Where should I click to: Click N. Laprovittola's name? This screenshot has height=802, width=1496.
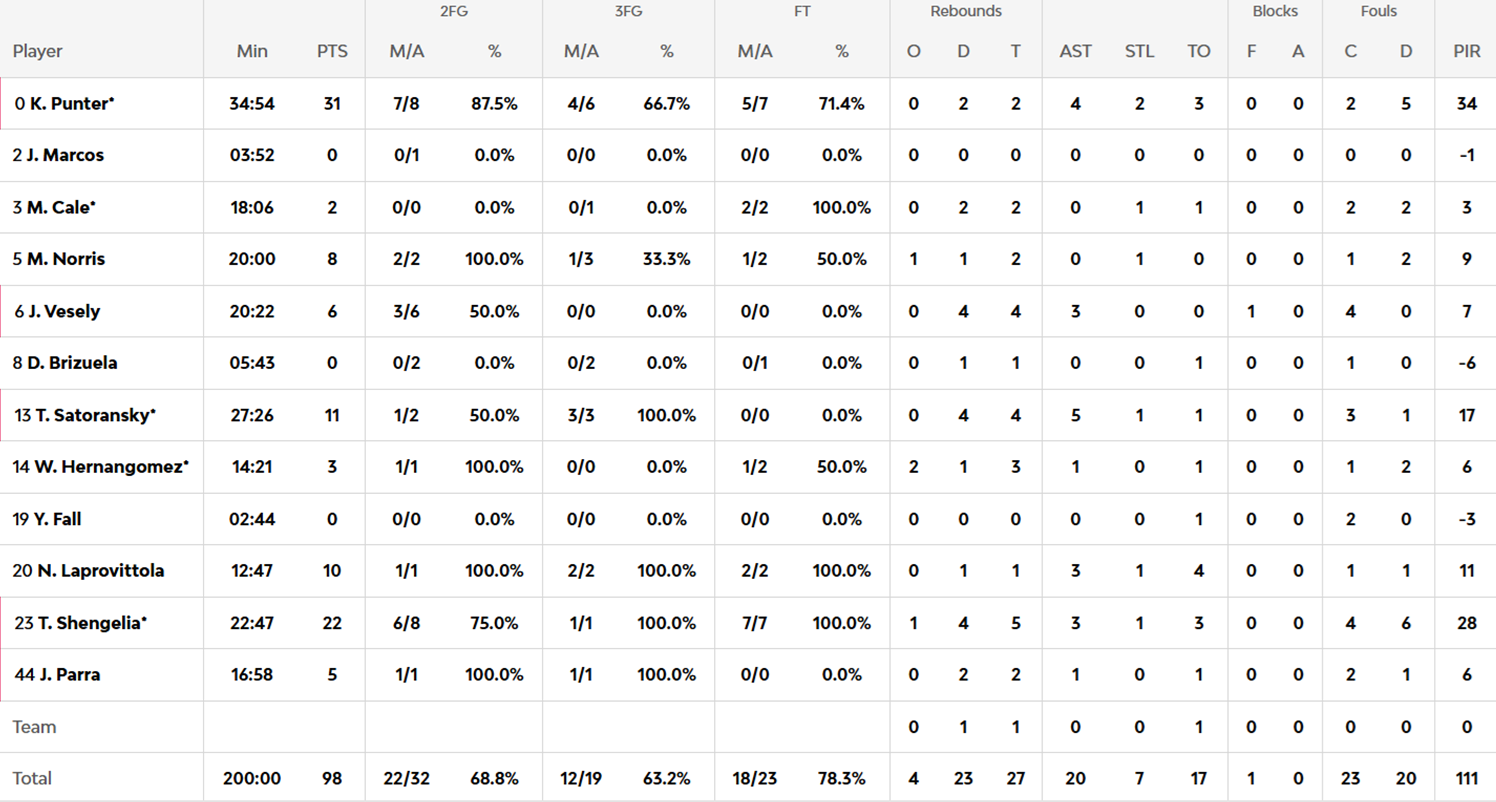coord(101,571)
